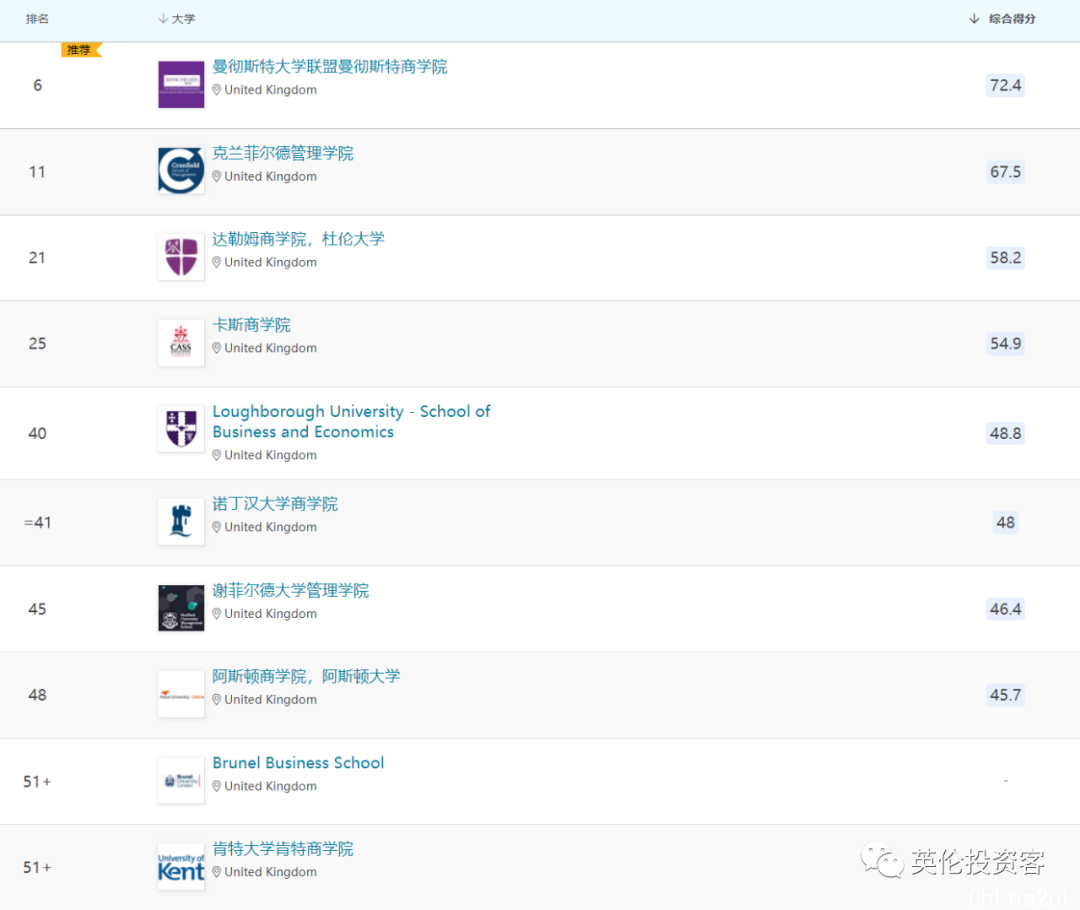Click rank 51+ for Brunel Business School

coord(37,781)
